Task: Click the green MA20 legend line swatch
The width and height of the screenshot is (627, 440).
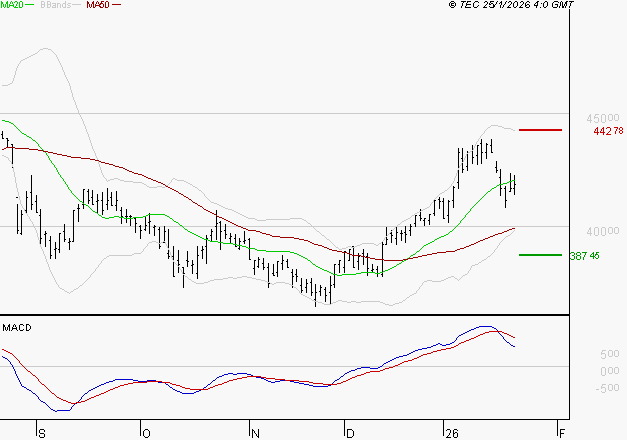Action: (x=31, y=6)
